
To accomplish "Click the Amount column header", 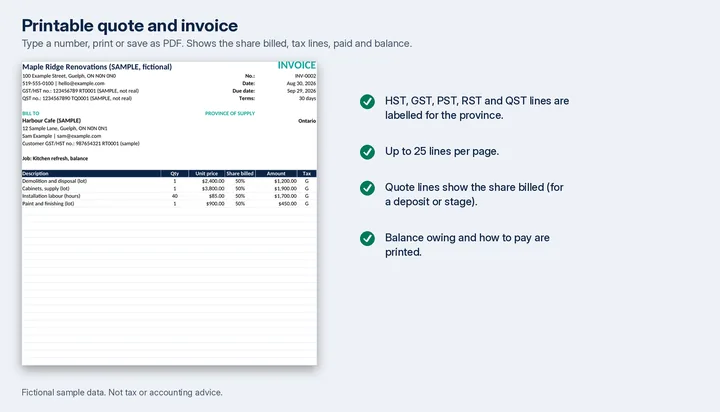I will coord(276,174).
